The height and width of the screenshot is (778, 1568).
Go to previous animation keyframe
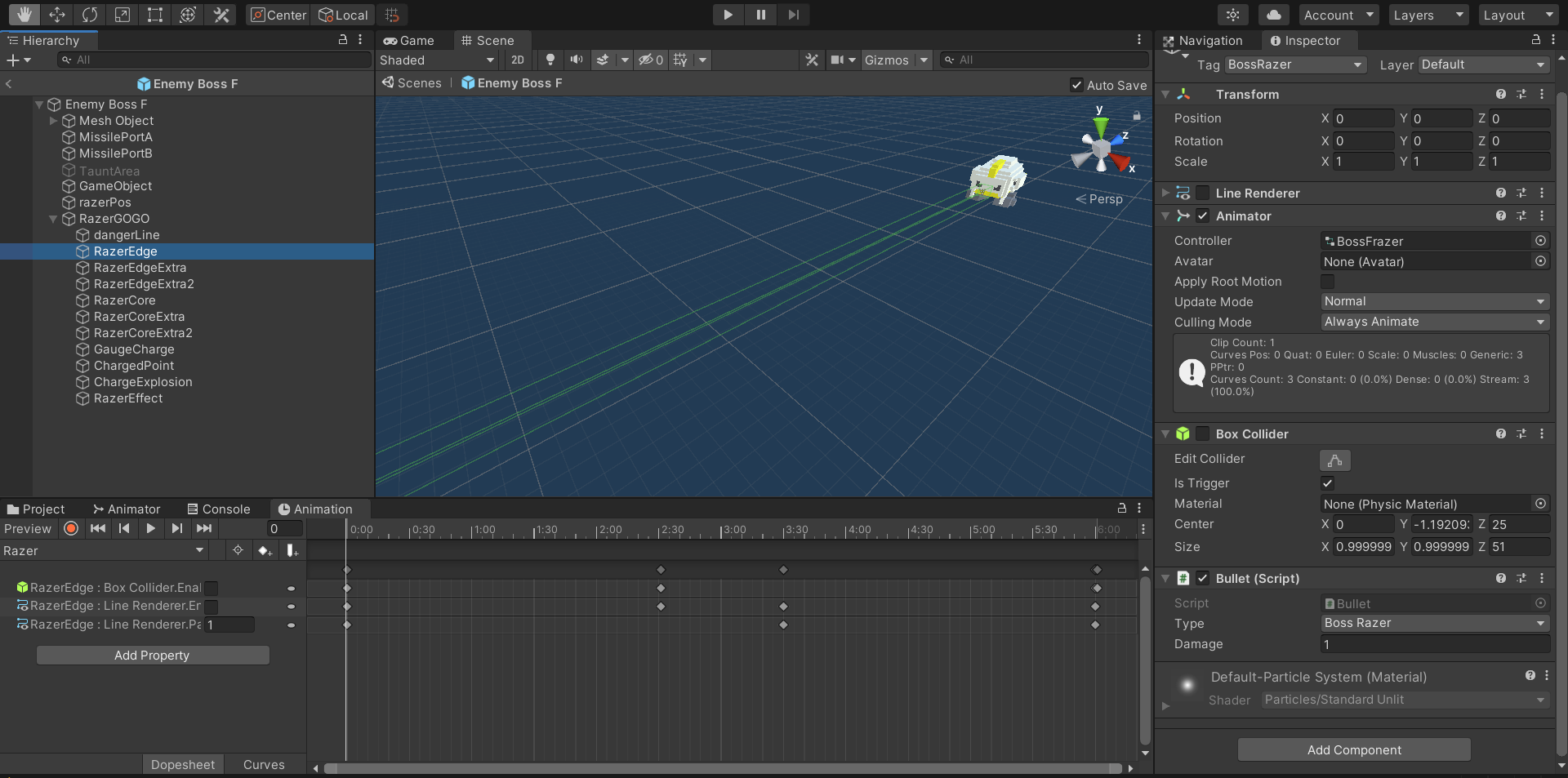(x=124, y=528)
